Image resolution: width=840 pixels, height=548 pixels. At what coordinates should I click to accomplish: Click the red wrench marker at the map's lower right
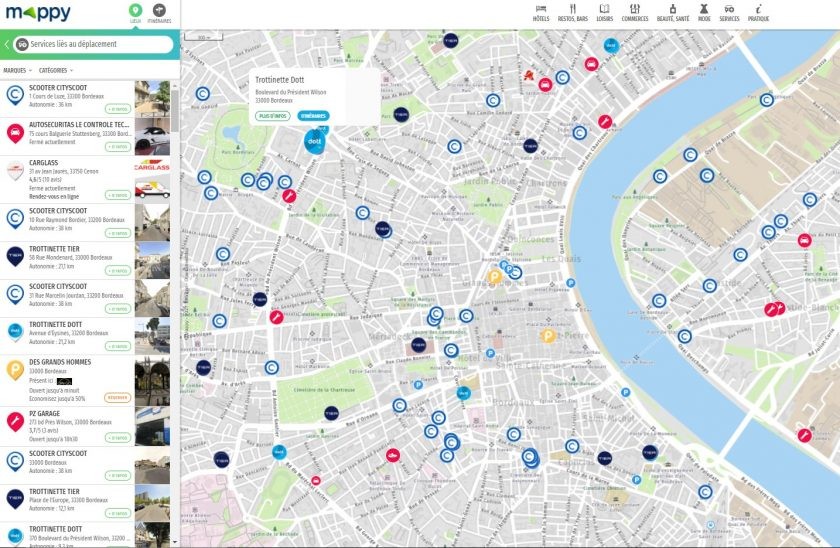point(804,435)
